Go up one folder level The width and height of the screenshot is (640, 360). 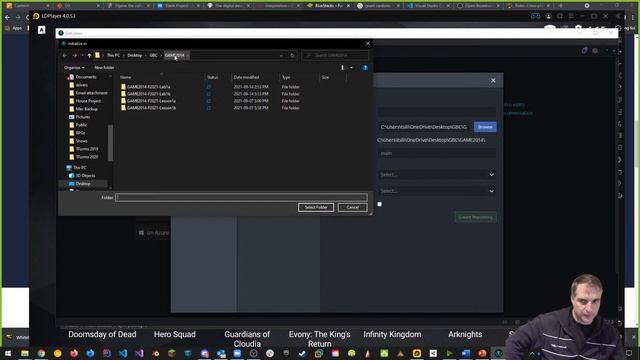click(89, 56)
